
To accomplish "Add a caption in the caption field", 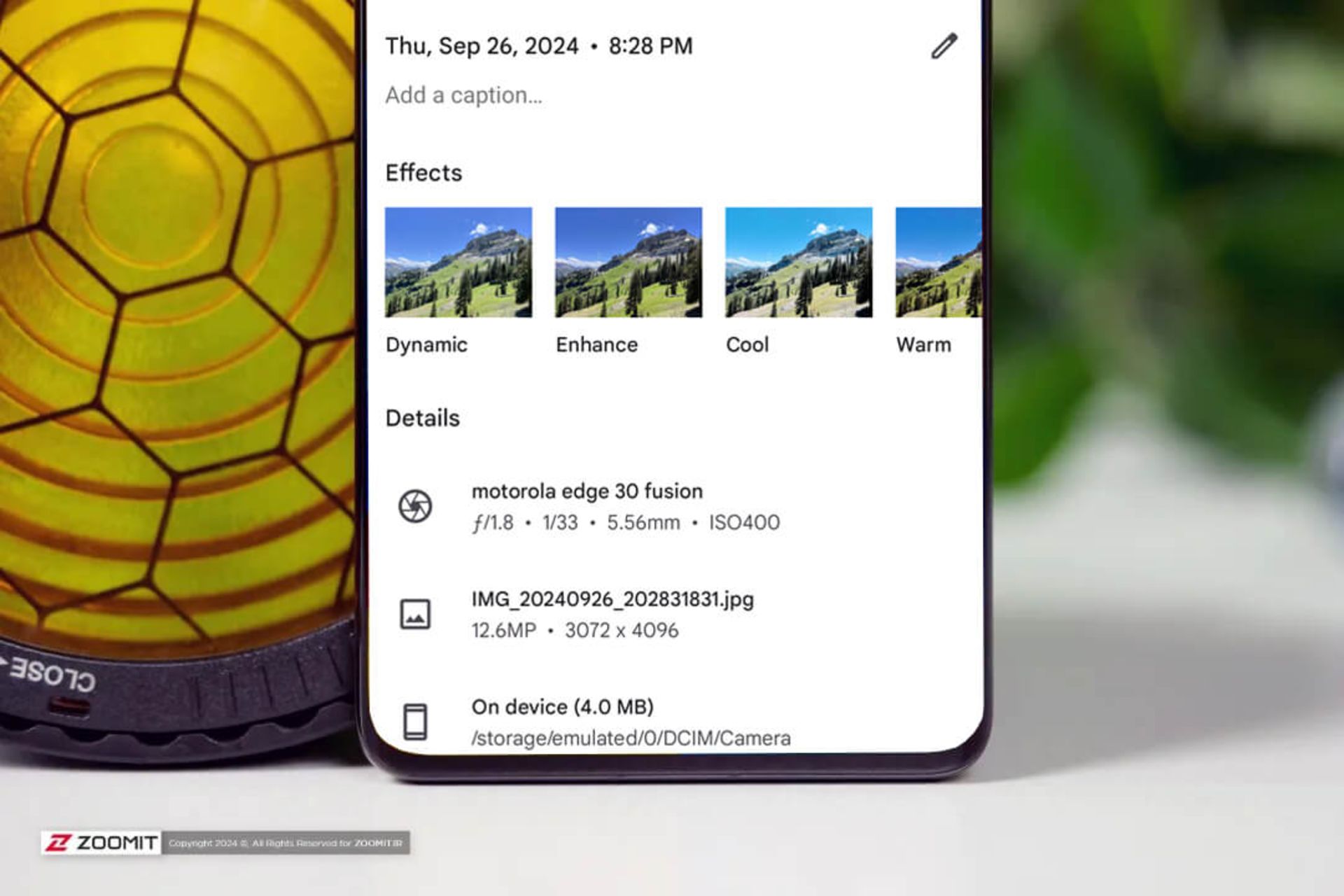I will 464,95.
